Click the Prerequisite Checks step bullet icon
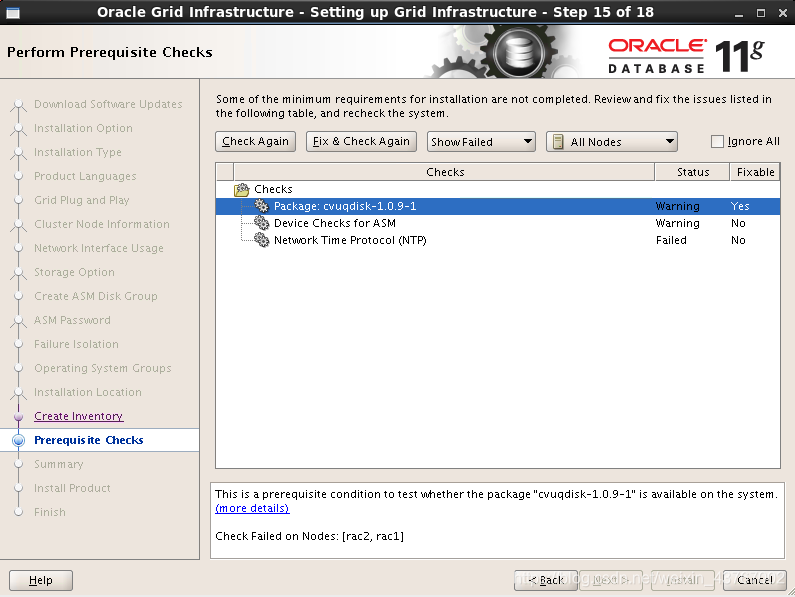 19,440
